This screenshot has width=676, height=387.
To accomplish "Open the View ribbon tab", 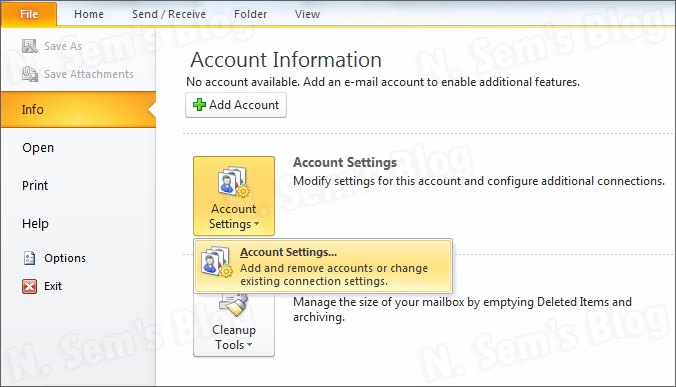I will (307, 14).
